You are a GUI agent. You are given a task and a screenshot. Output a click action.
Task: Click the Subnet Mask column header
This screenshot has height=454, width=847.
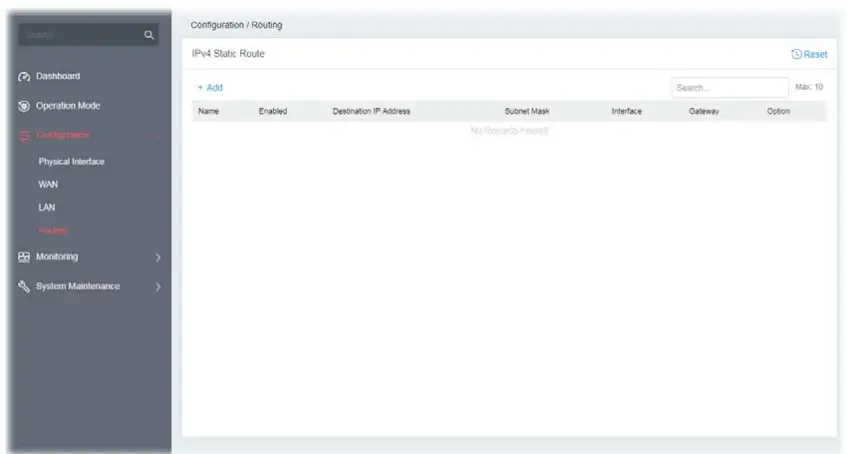527,111
